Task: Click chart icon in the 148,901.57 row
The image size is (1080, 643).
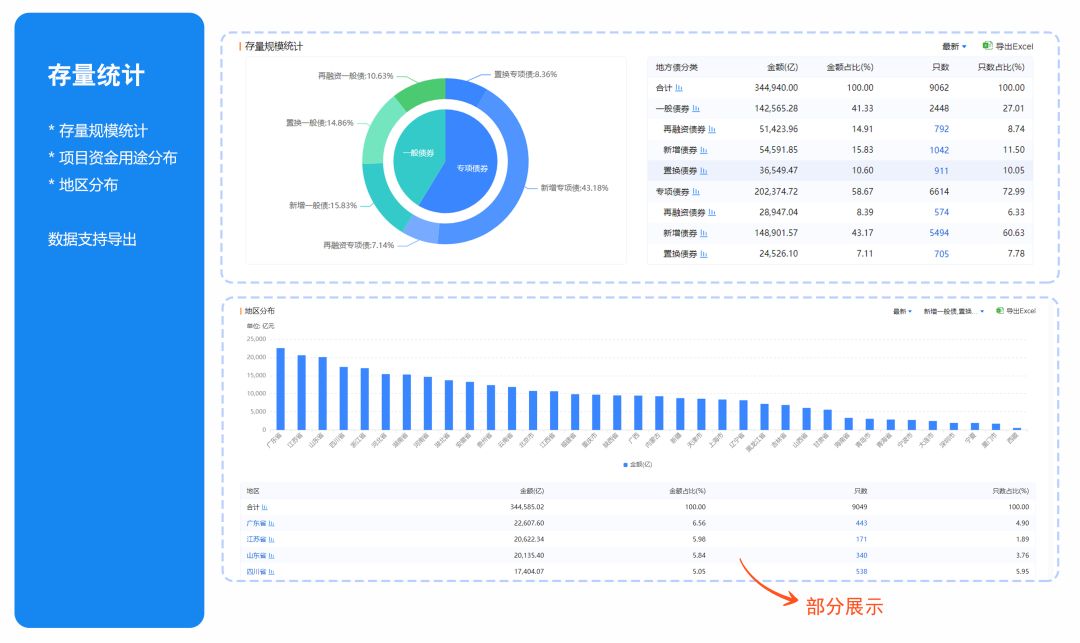Action: pos(703,233)
